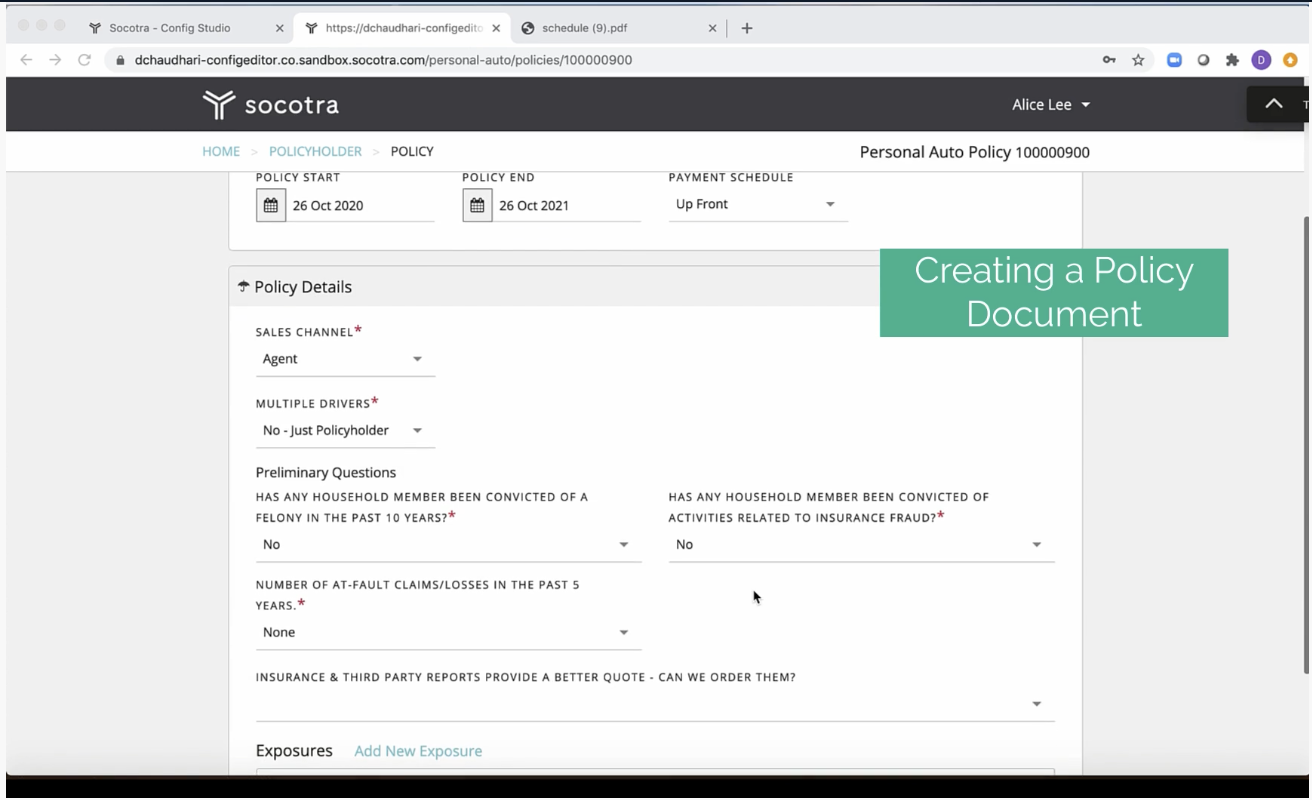
Task: Expand the Sales Channel dropdown
Action: (344, 359)
